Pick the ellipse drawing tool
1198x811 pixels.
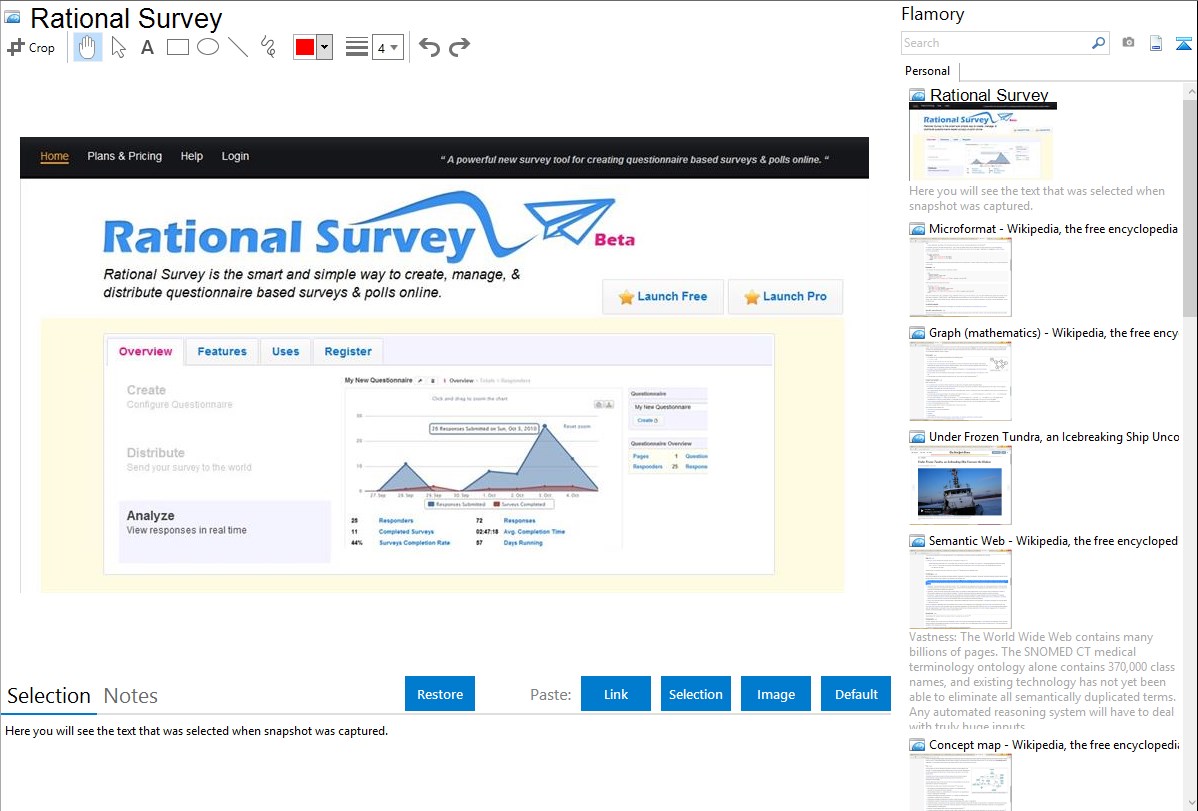pos(208,47)
